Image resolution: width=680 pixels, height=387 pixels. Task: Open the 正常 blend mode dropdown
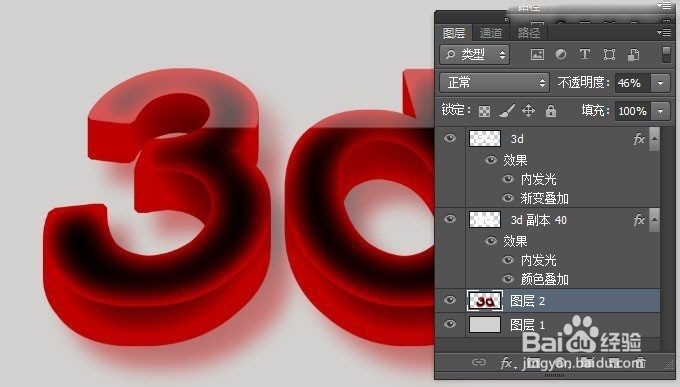494,82
